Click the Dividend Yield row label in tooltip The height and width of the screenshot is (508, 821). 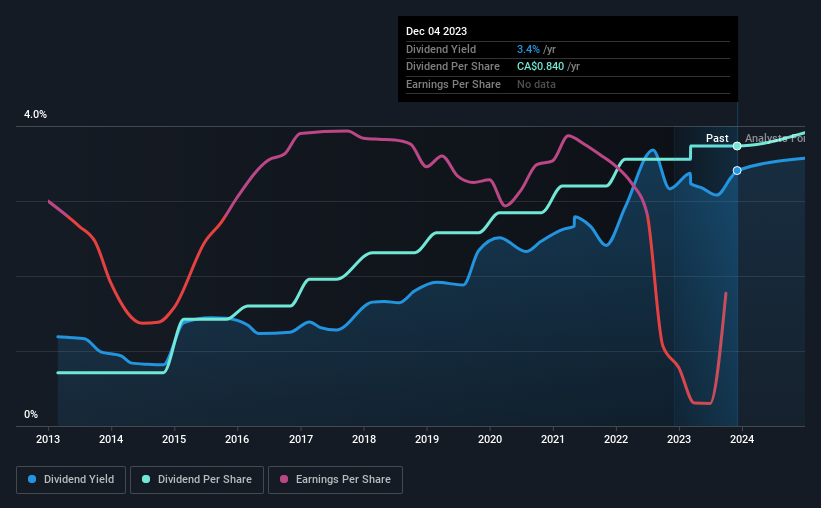tap(441, 49)
